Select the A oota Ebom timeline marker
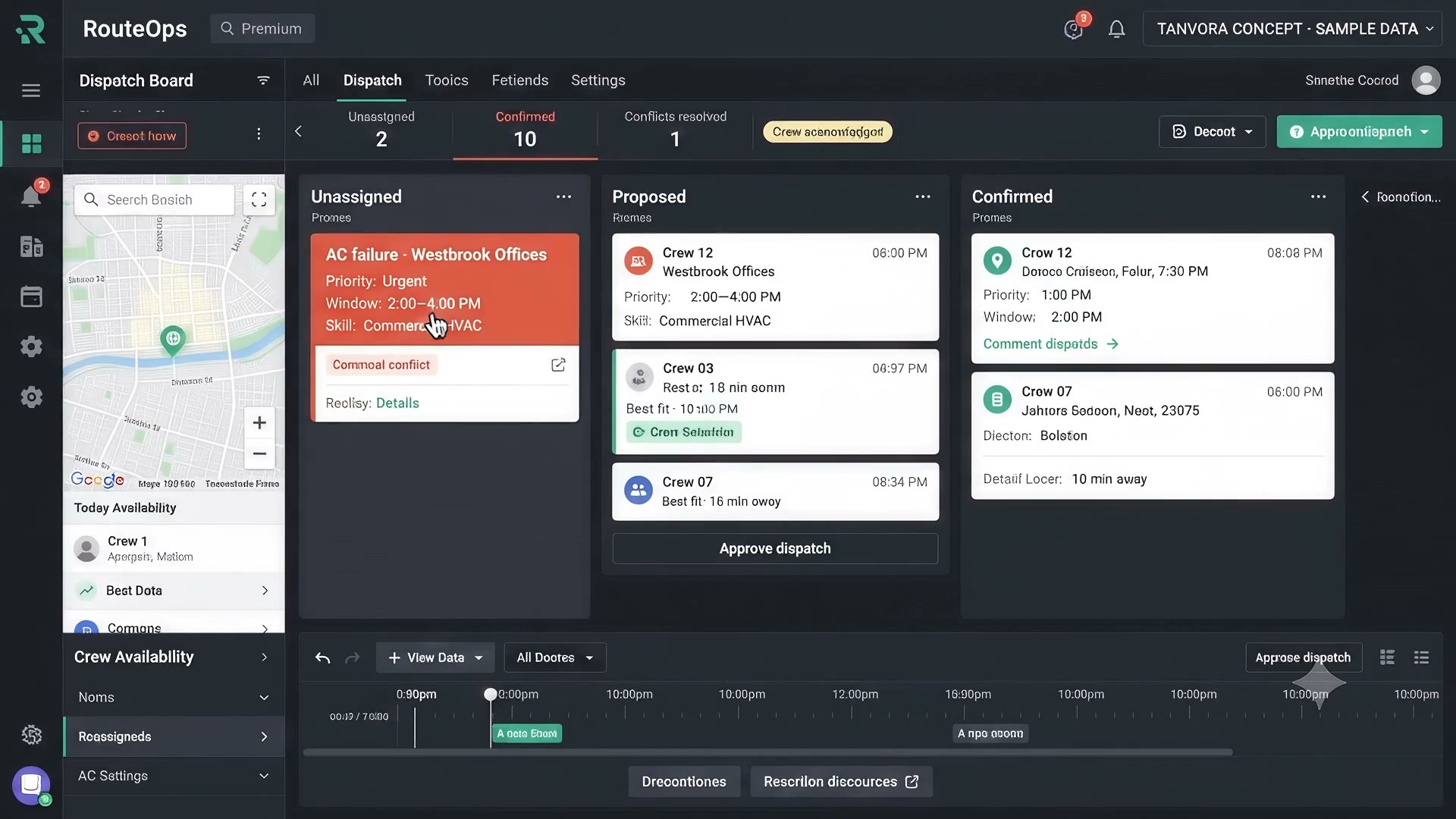The height and width of the screenshot is (819, 1456). pos(527,733)
